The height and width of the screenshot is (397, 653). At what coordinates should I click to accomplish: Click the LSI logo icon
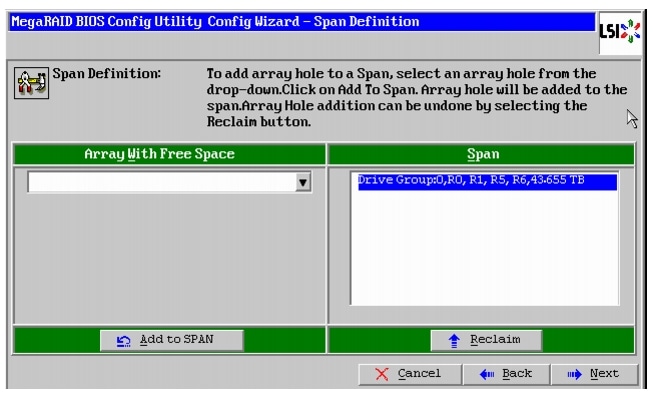click(x=619, y=32)
